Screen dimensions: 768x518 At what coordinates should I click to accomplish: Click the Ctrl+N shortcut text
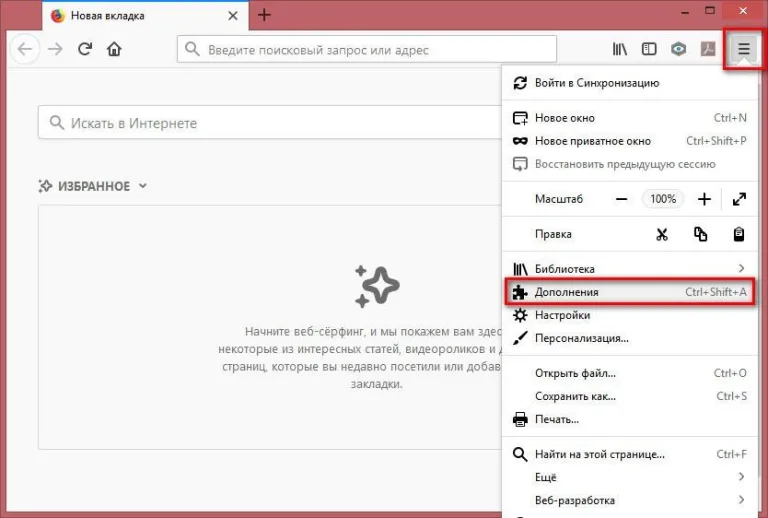click(x=730, y=118)
